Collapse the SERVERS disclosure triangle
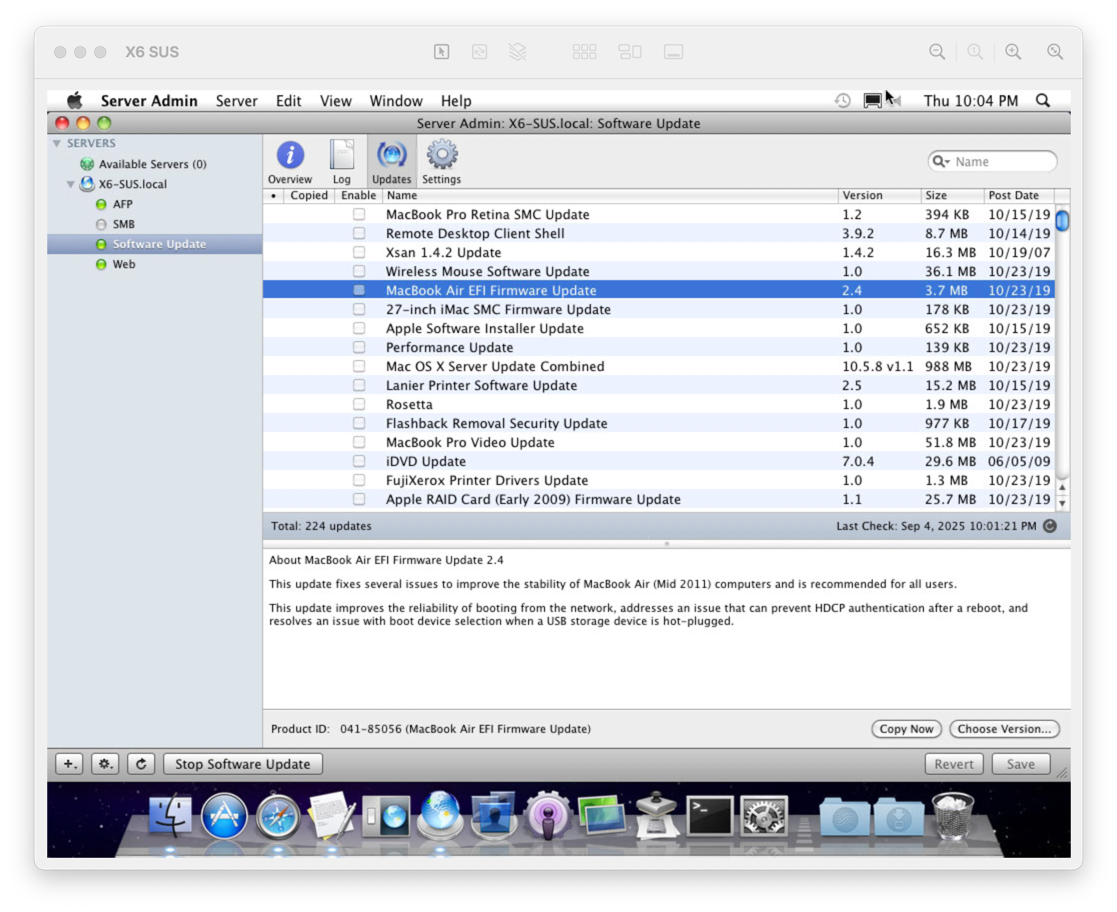1117x912 pixels. 56,143
